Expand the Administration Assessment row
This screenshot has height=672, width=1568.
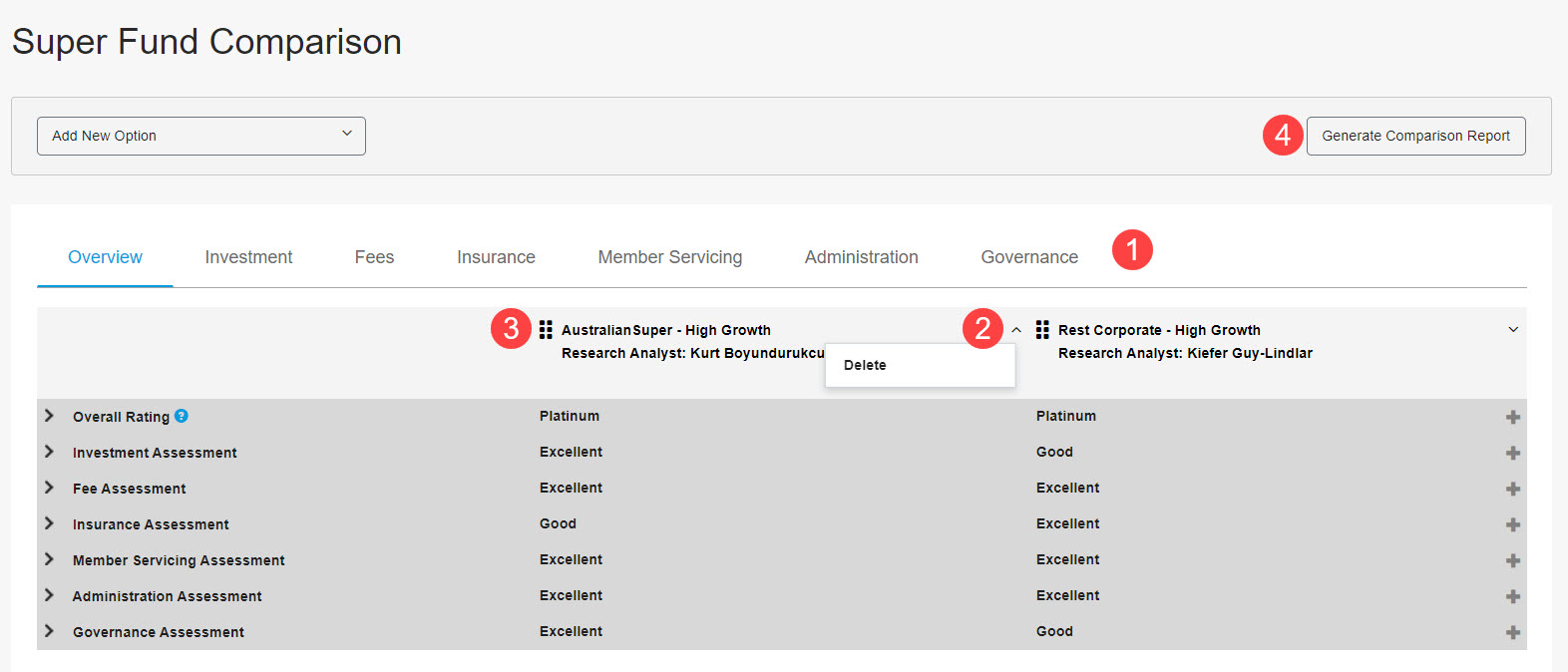[49, 595]
